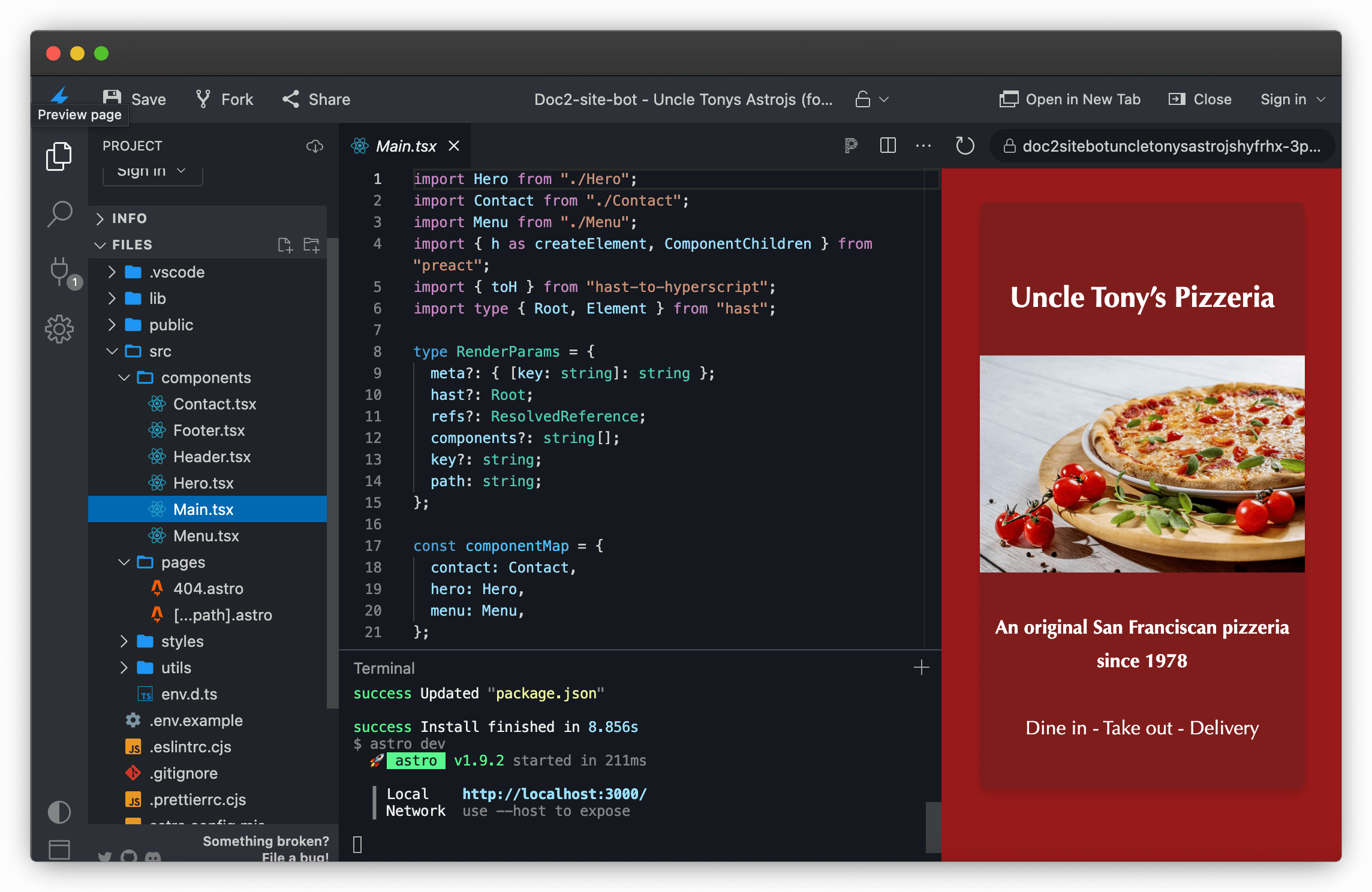This screenshot has width=1372, height=892.
Task: Expand the INFO section
Action: point(101,218)
